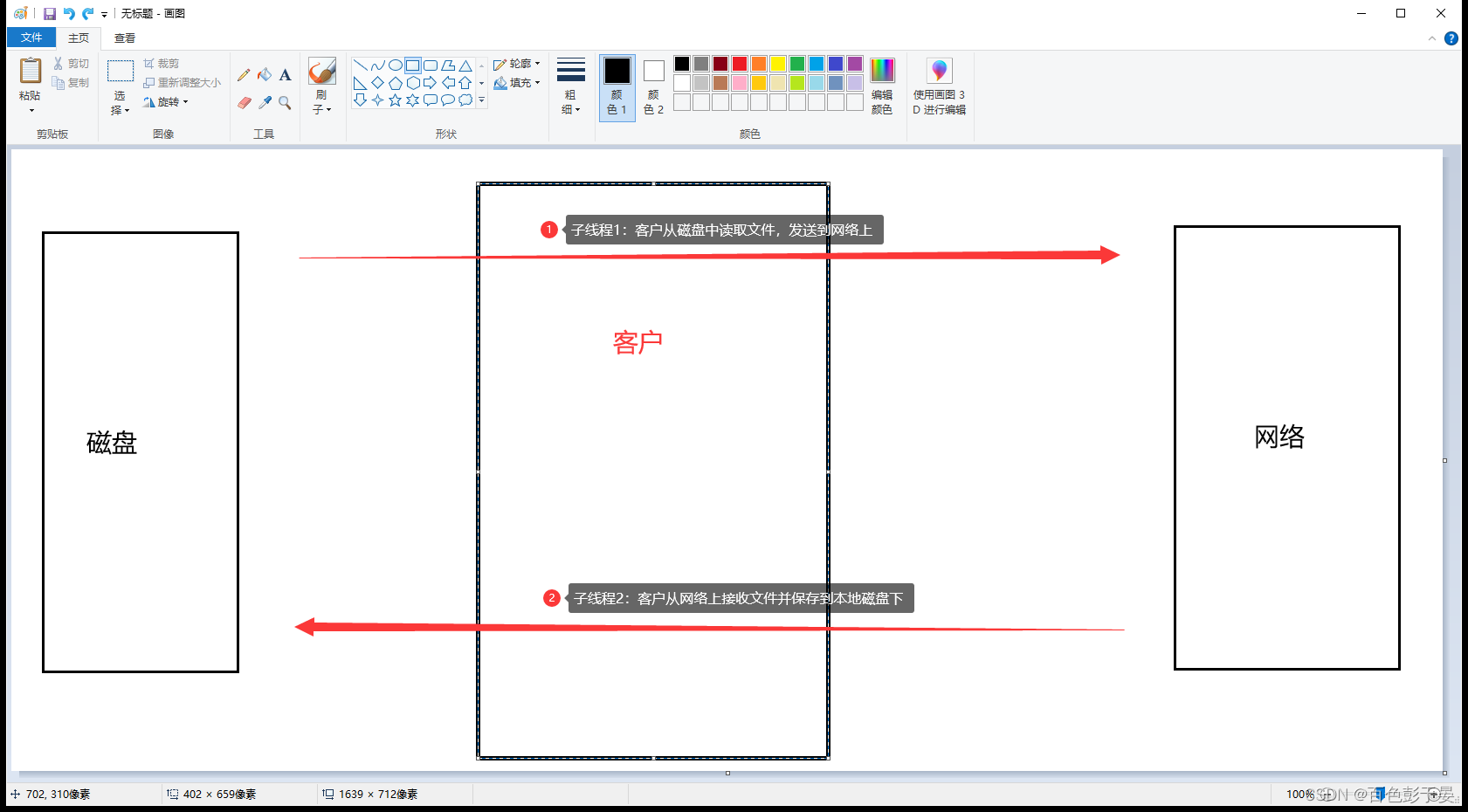Open the 填充 fill dropdown
The image size is (1468, 812).
click(517, 83)
